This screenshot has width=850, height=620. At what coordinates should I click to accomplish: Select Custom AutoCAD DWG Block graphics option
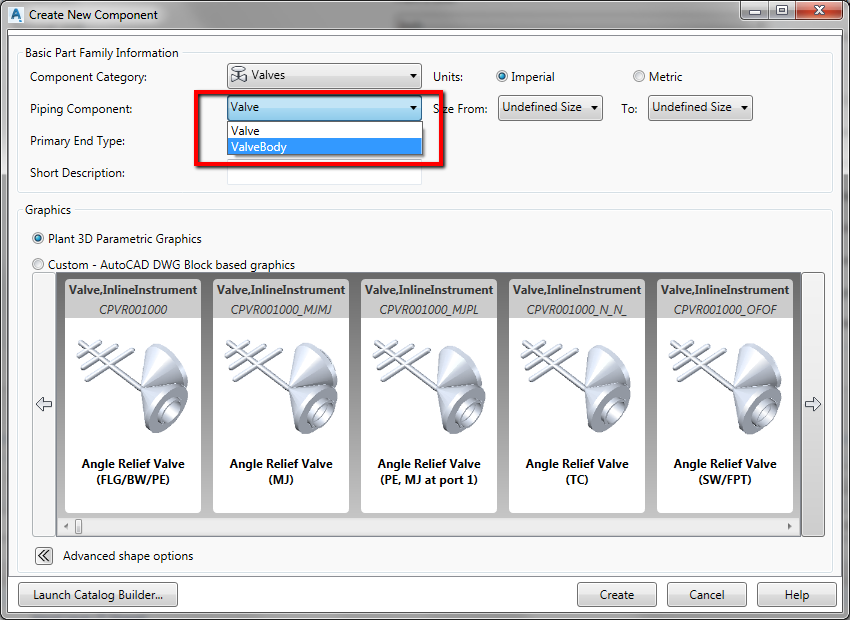click(38, 264)
